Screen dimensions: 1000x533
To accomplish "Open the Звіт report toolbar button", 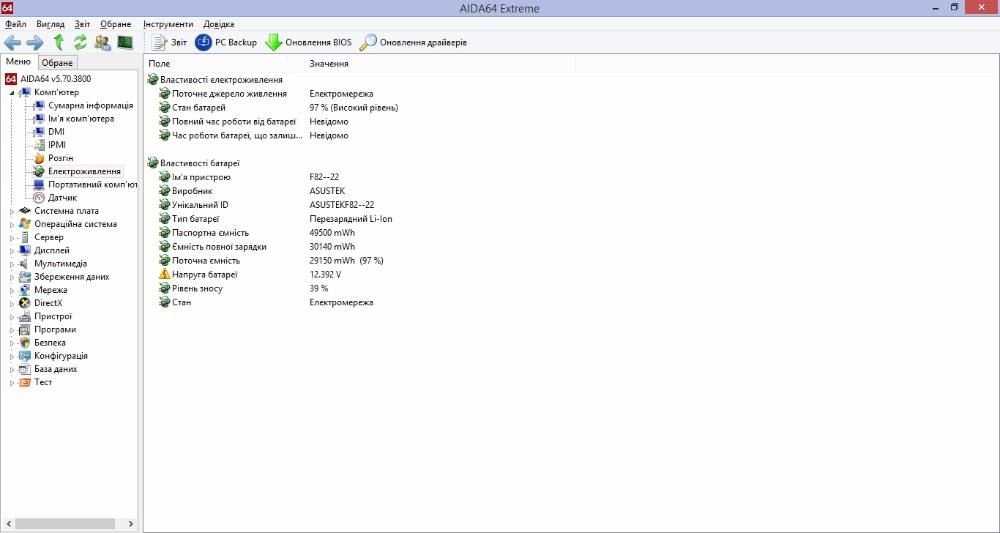I will click(x=169, y=43).
